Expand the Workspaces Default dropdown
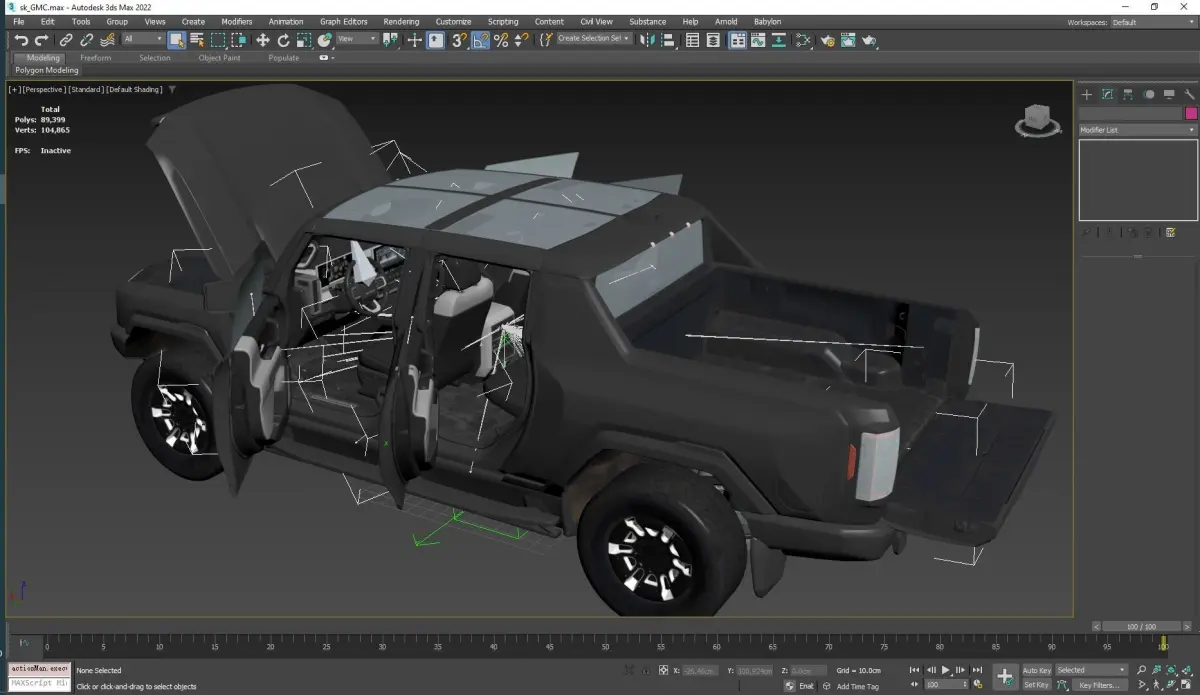1200x695 pixels. pyautogui.click(x=1152, y=22)
